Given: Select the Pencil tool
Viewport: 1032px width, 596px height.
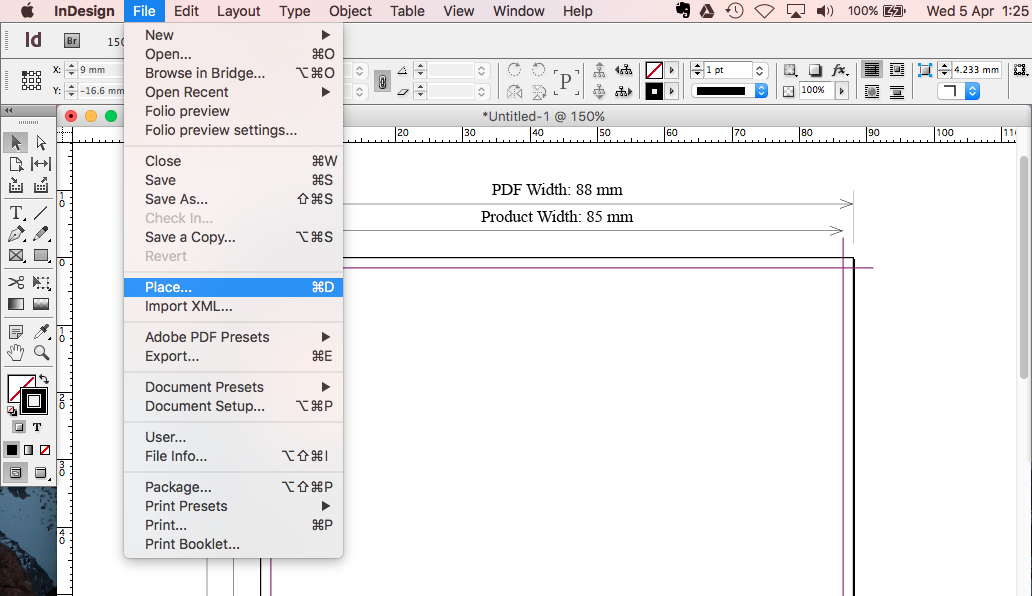Looking at the screenshot, I should coord(41,234).
